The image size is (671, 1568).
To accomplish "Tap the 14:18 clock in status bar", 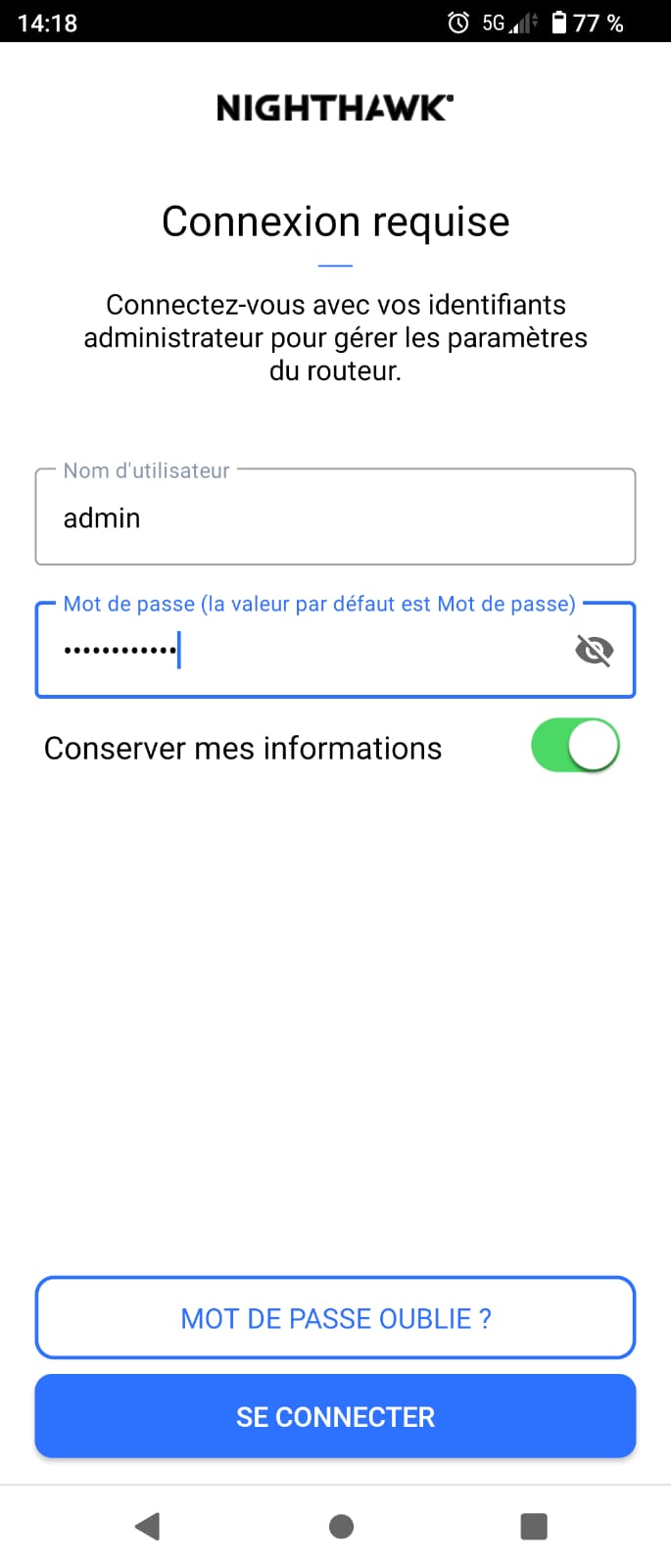I will (47, 23).
